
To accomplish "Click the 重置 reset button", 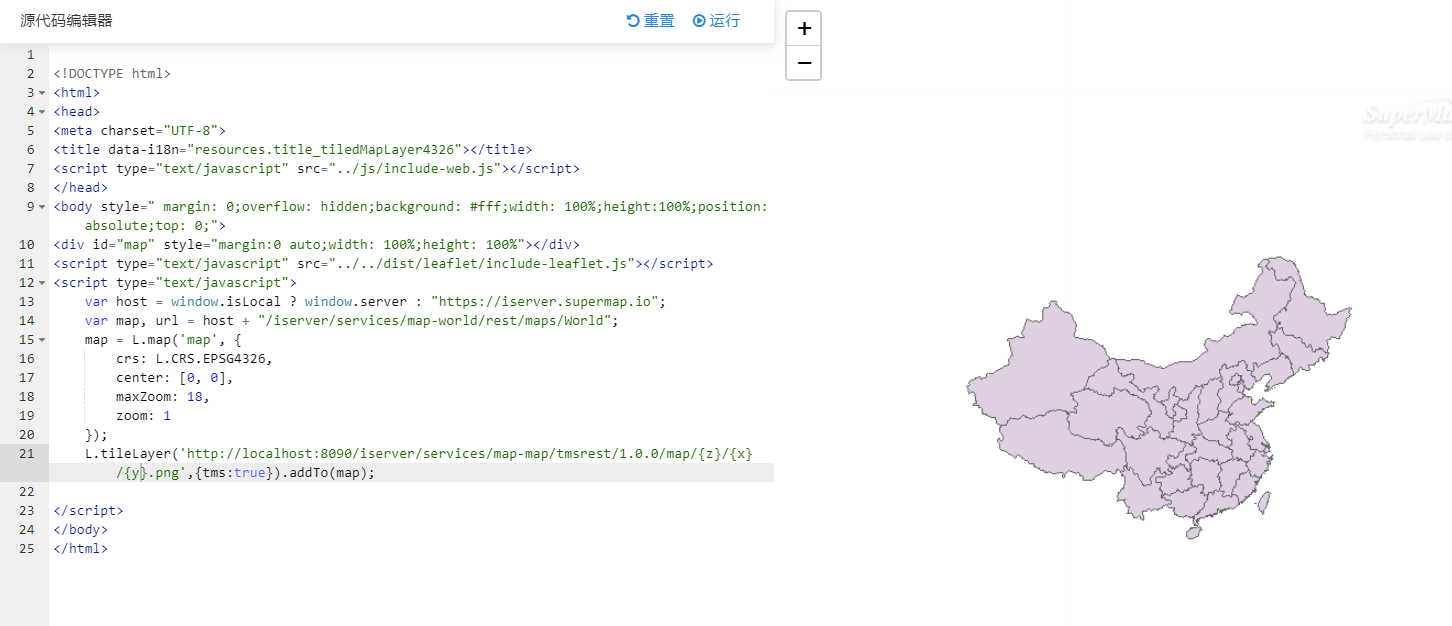I will (650, 21).
